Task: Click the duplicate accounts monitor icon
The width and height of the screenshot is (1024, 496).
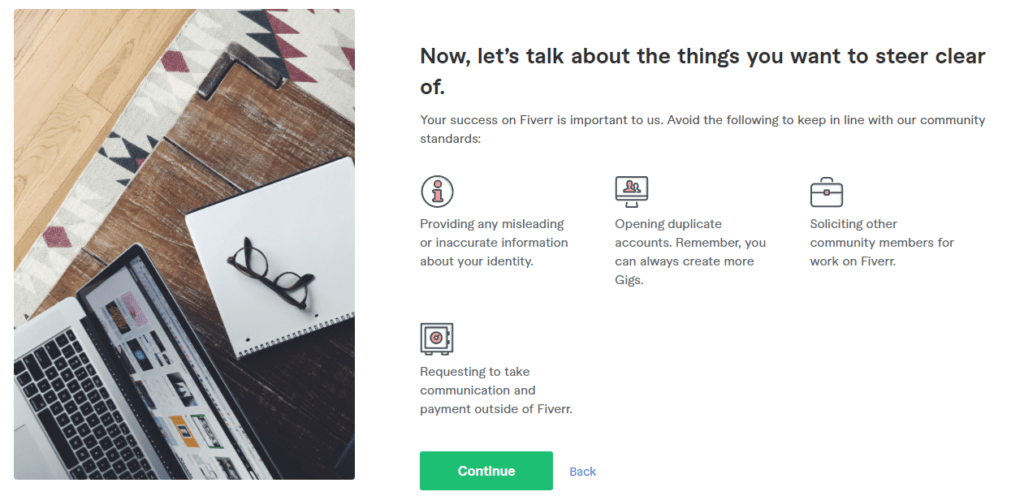Action: pyautogui.click(x=631, y=190)
